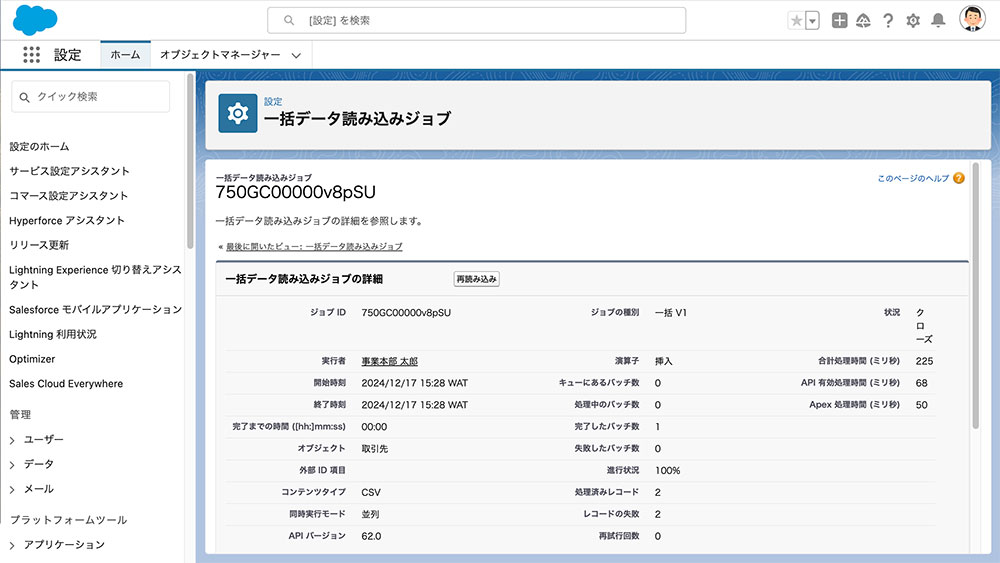Screen dimensions: 1000x563
Task: Expand the ユーザー tree node
Action: click(x=12, y=440)
